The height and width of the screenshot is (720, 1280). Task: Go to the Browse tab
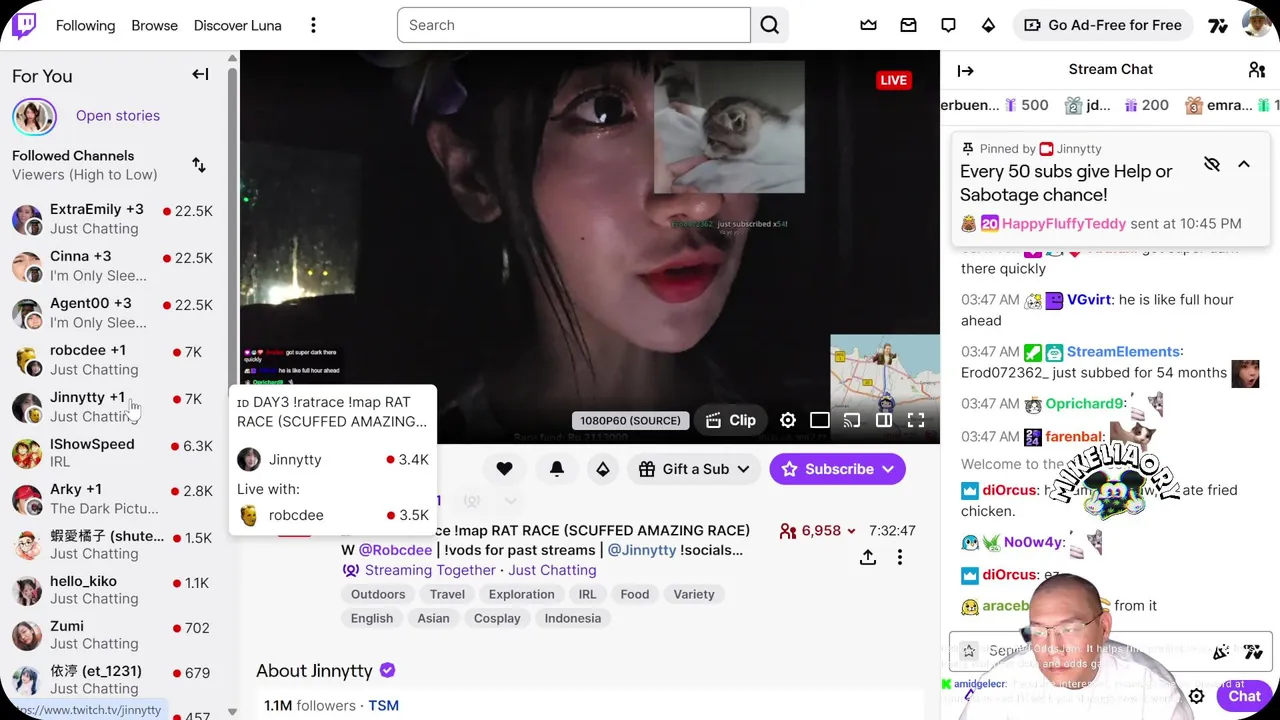[x=154, y=25]
